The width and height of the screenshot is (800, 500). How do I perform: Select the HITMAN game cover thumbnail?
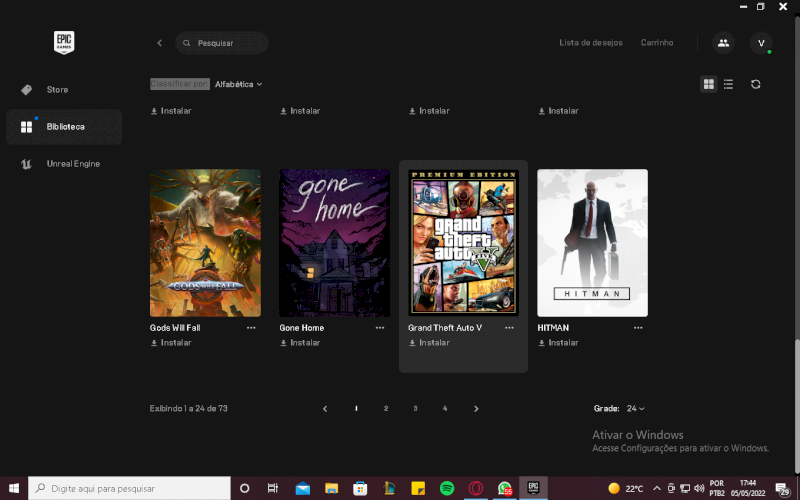pyautogui.click(x=592, y=242)
